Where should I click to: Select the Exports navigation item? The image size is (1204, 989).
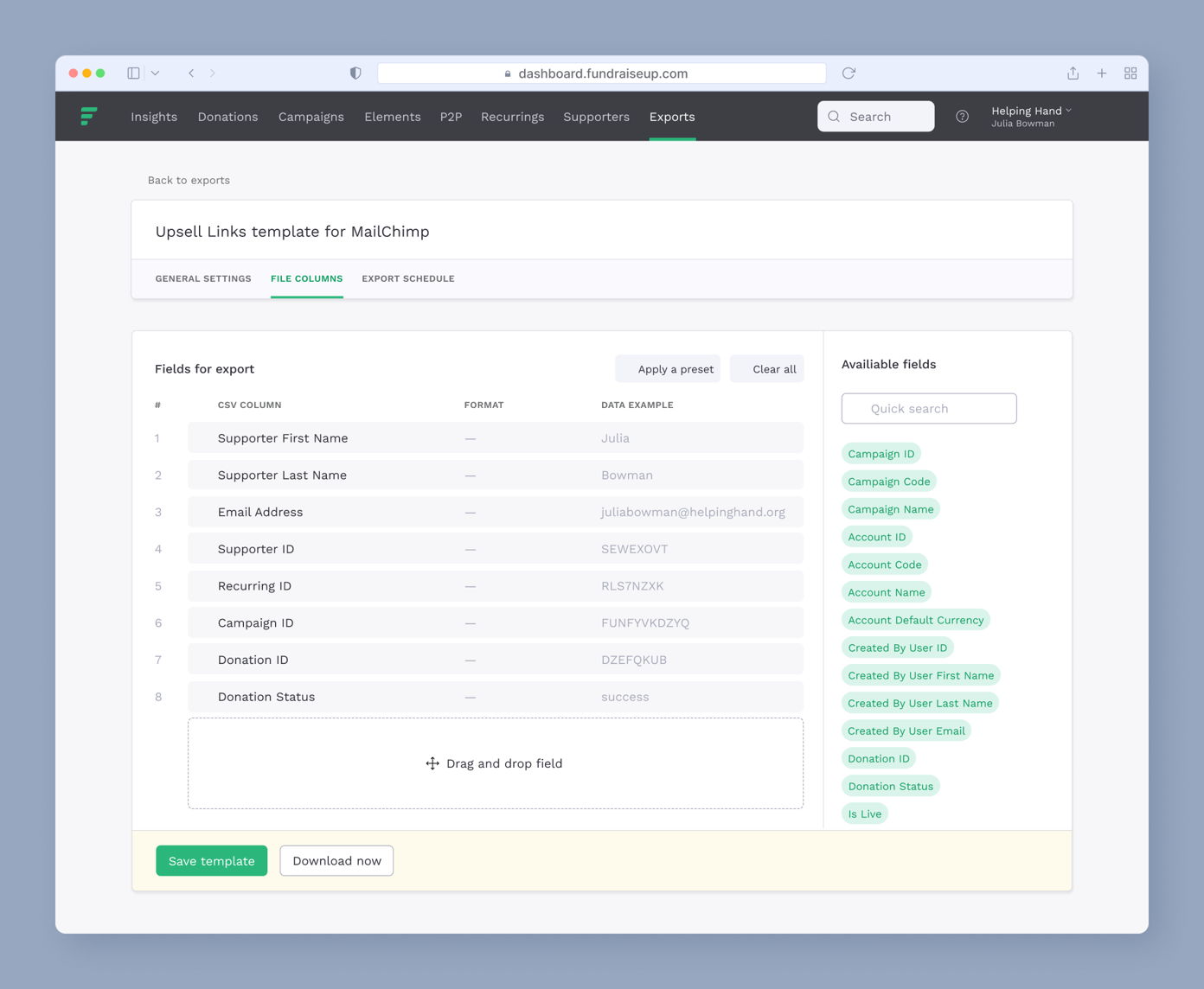(672, 117)
